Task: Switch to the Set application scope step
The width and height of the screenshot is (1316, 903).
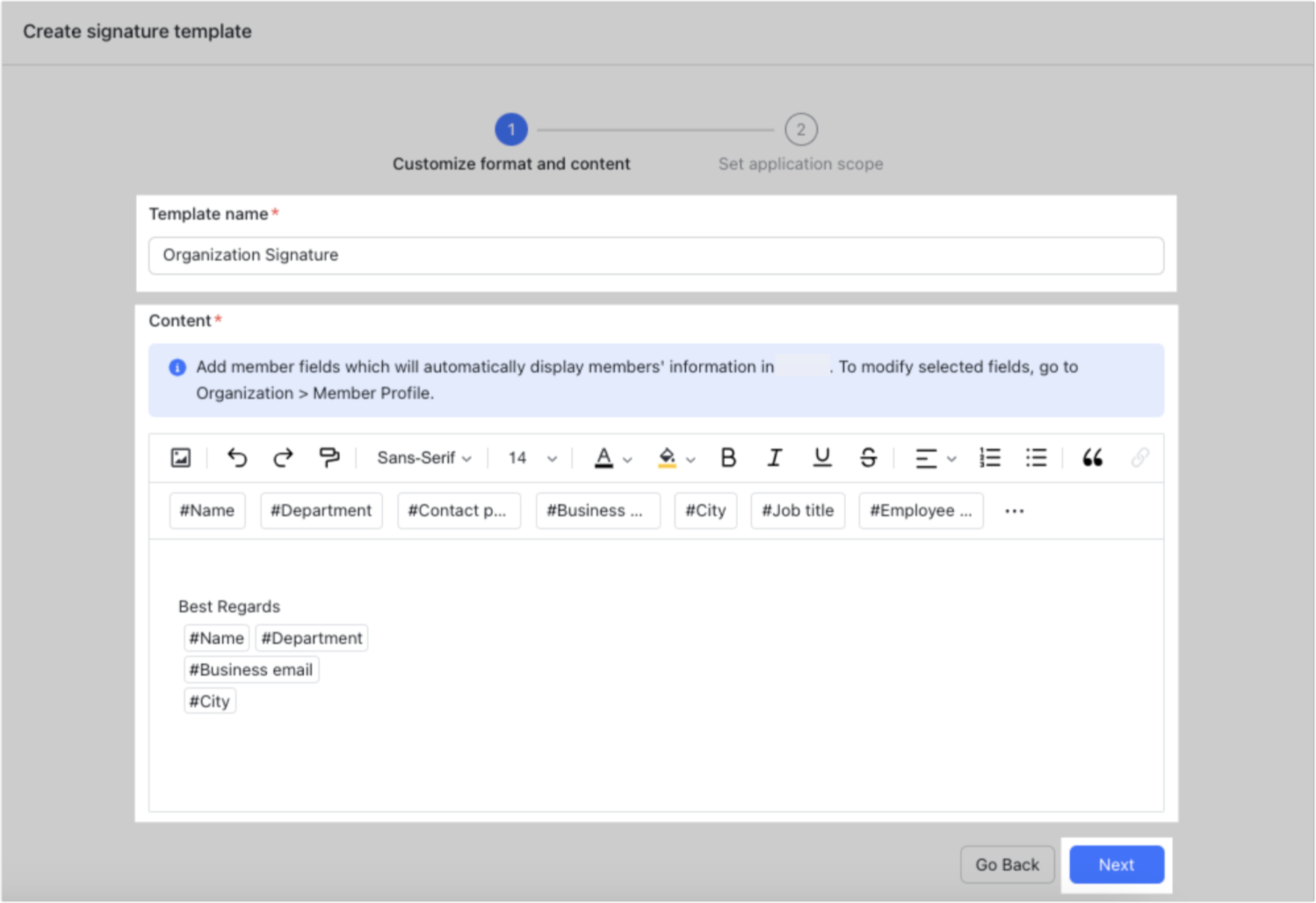Action: pos(800,129)
